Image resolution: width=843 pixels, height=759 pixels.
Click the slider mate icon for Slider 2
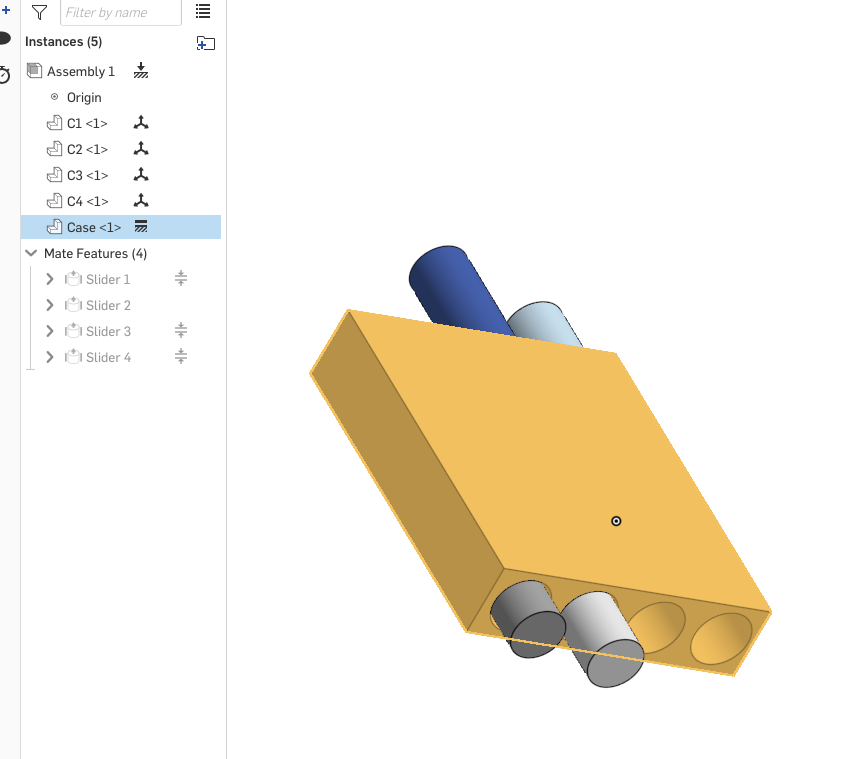tap(73, 305)
